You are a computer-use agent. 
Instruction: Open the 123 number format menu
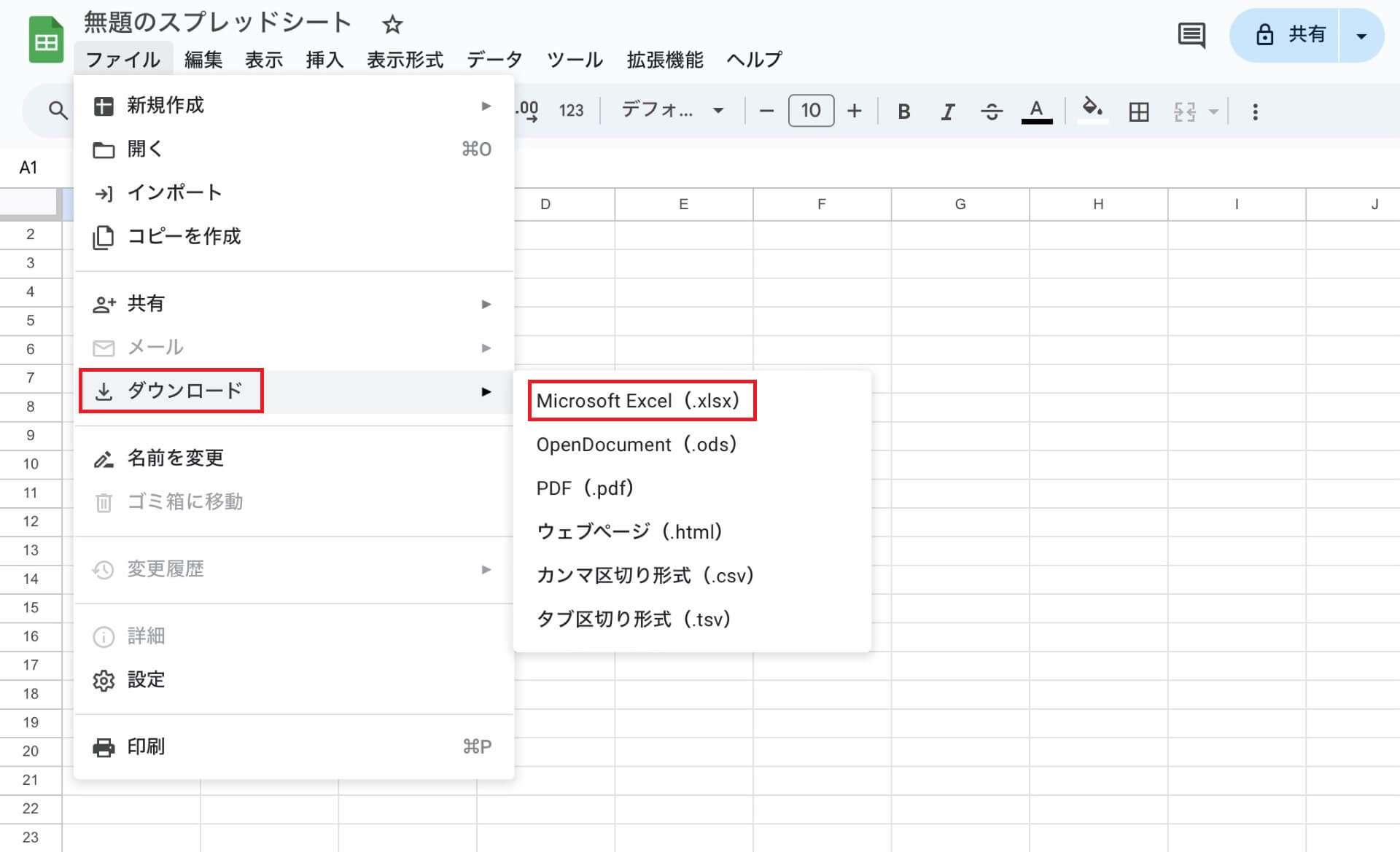pyautogui.click(x=571, y=111)
